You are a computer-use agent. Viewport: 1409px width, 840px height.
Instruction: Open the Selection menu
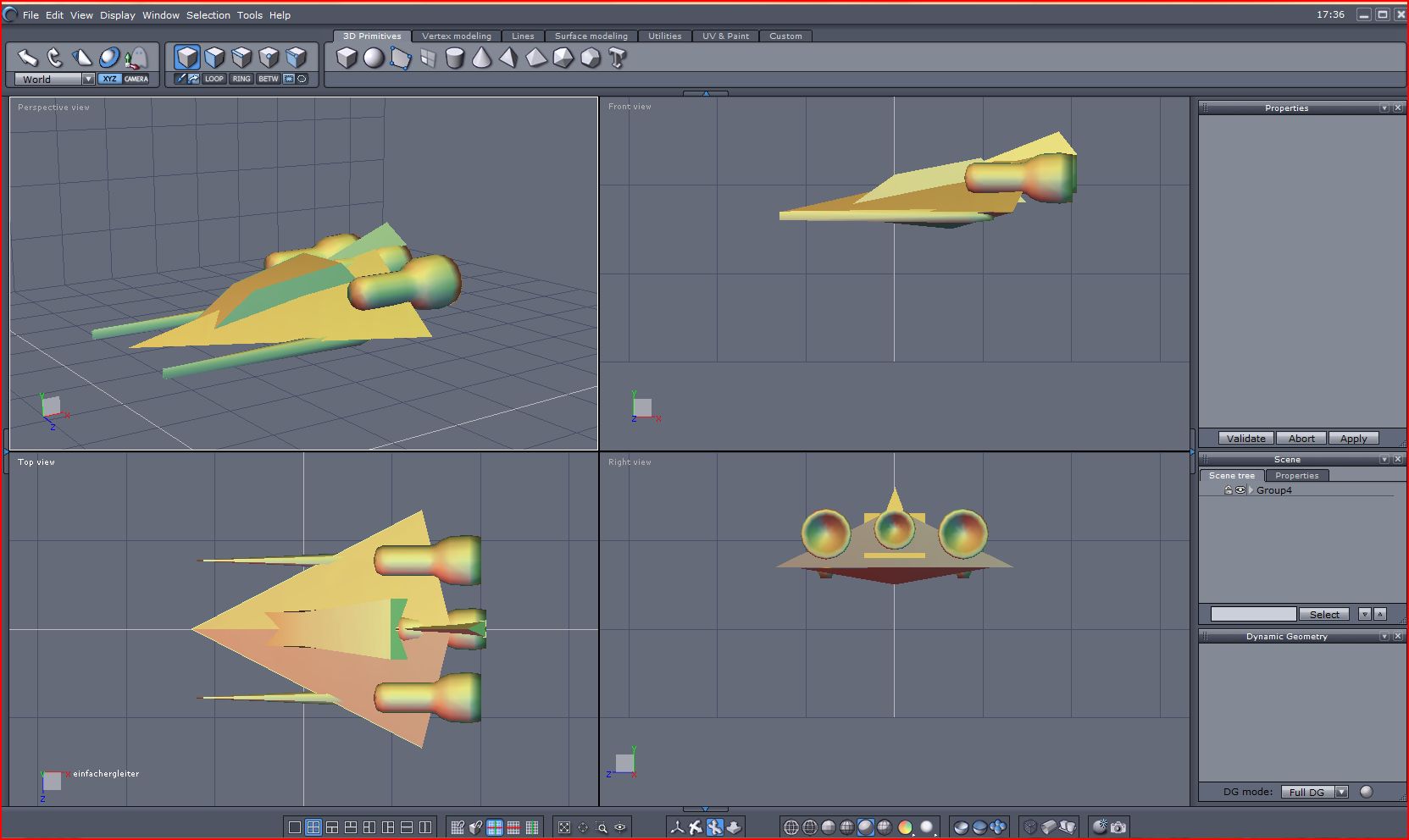(x=208, y=15)
